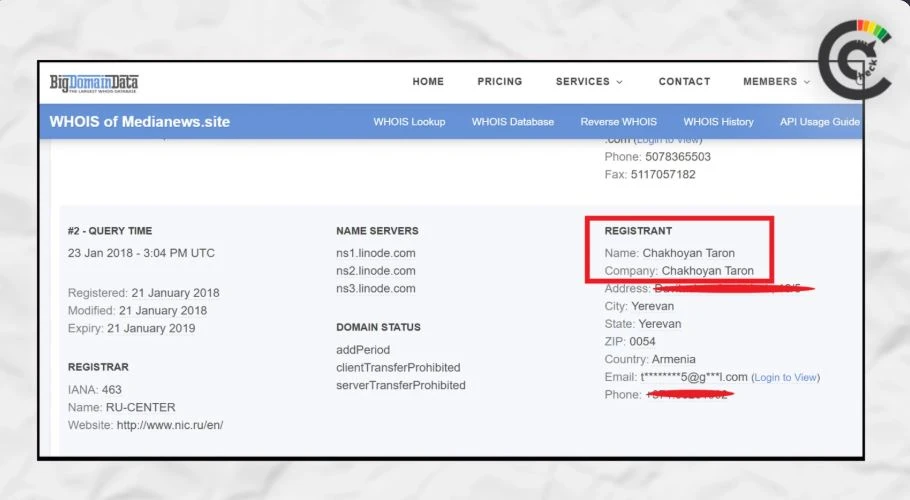Click the #2 - QUERY TIME heading
This screenshot has width=910, height=500.
(110, 231)
